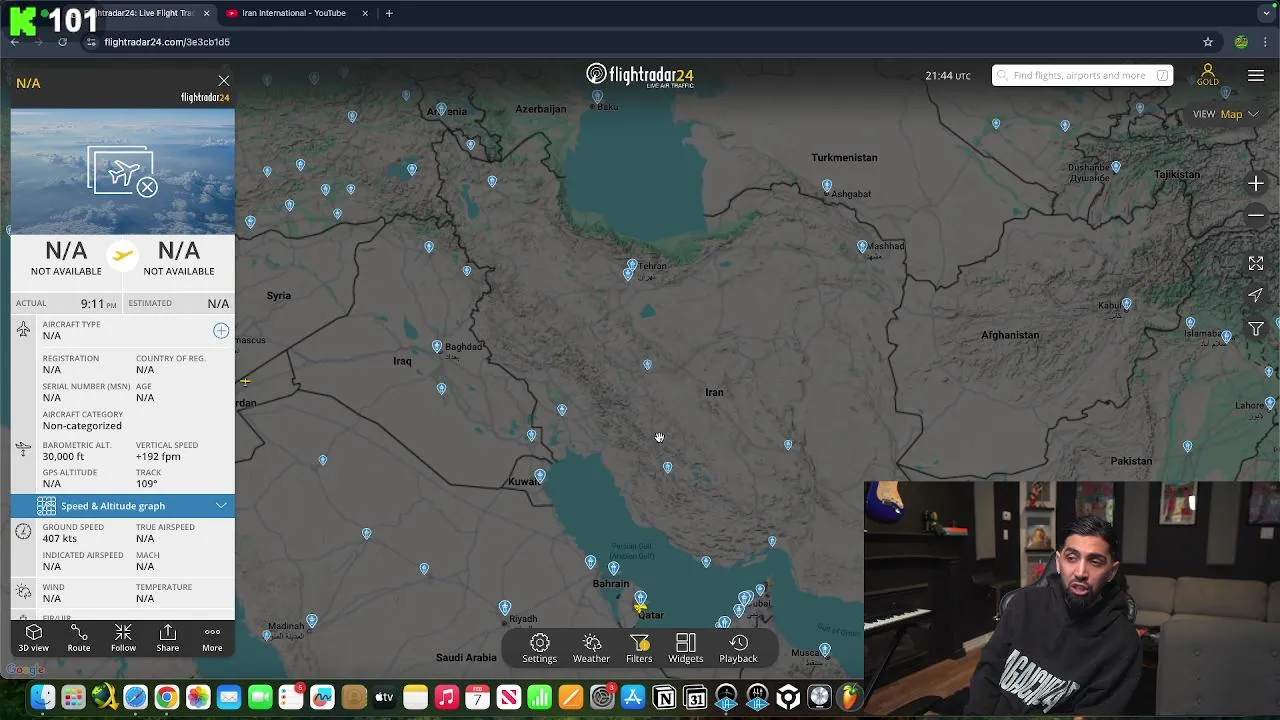
Task: Click the green extension icon in toolbar
Action: tap(1241, 42)
